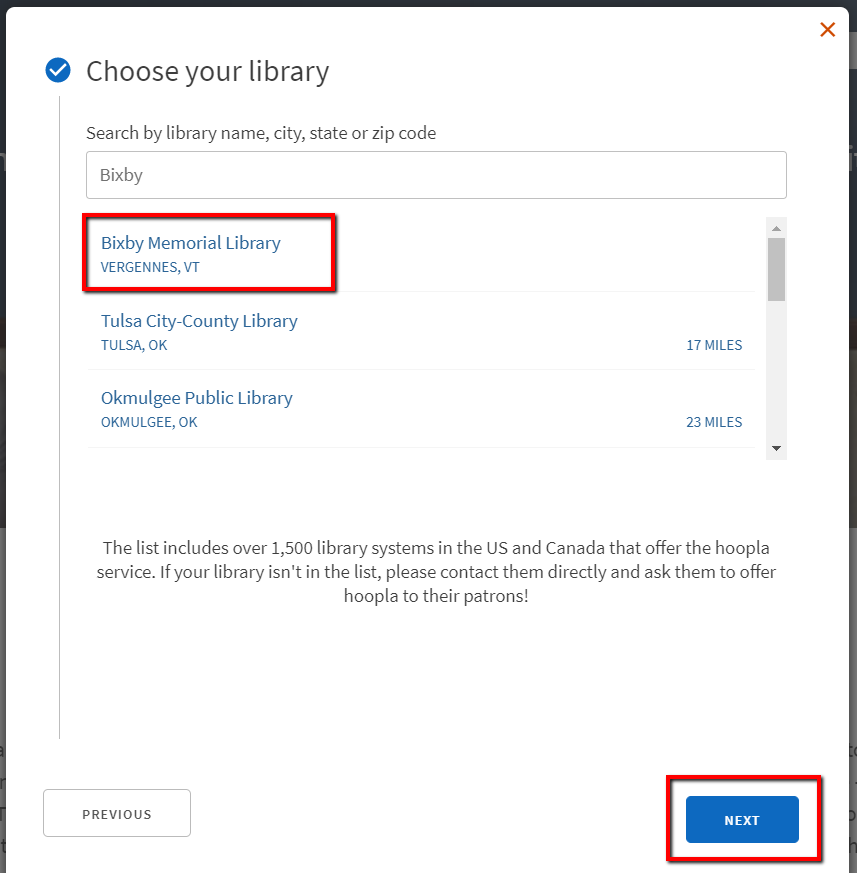
Task: Click the 17 MILES distance label
Action: (714, 345)
